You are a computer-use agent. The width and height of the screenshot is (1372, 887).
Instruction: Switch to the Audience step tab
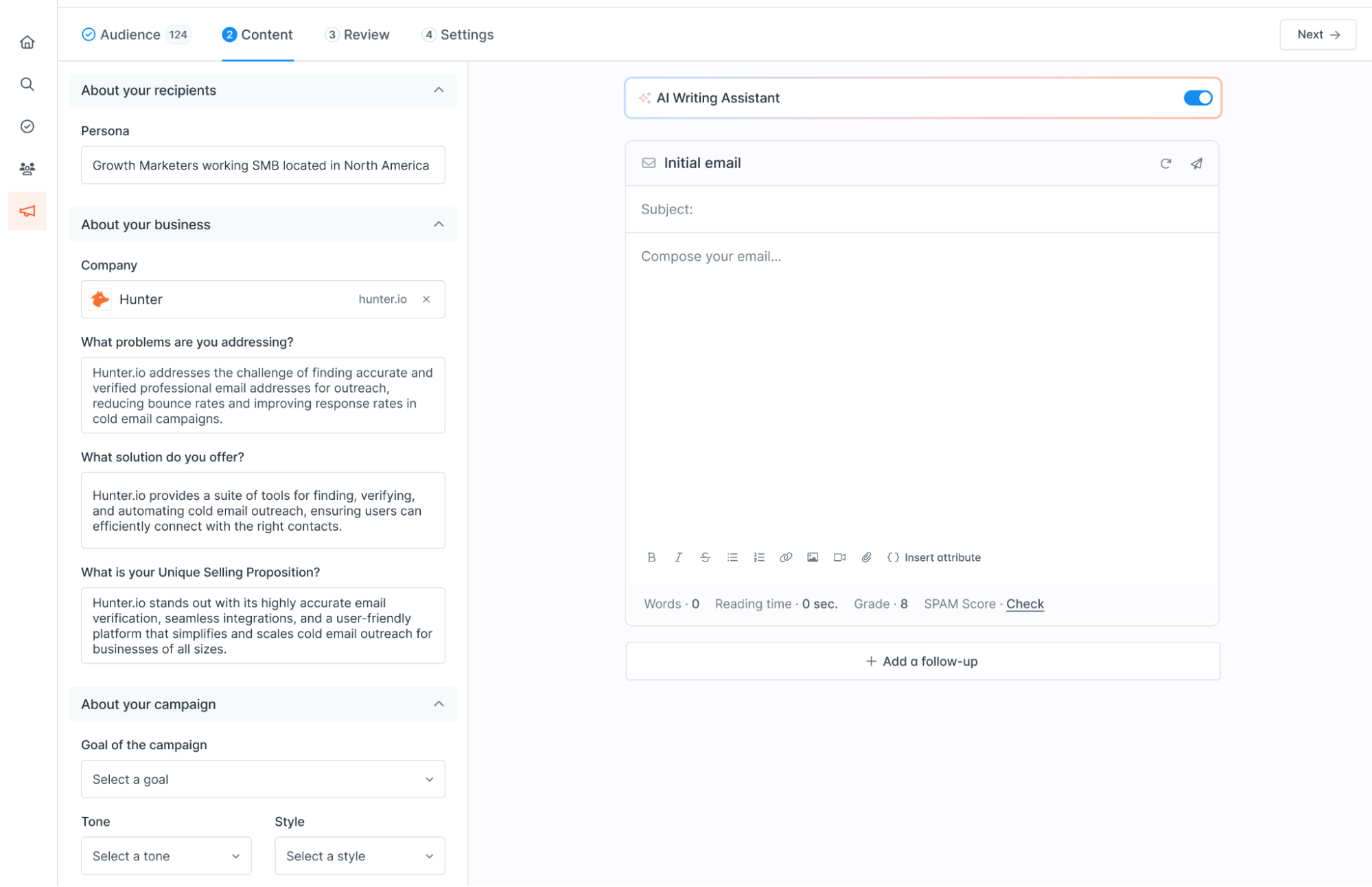coord(136,34)
